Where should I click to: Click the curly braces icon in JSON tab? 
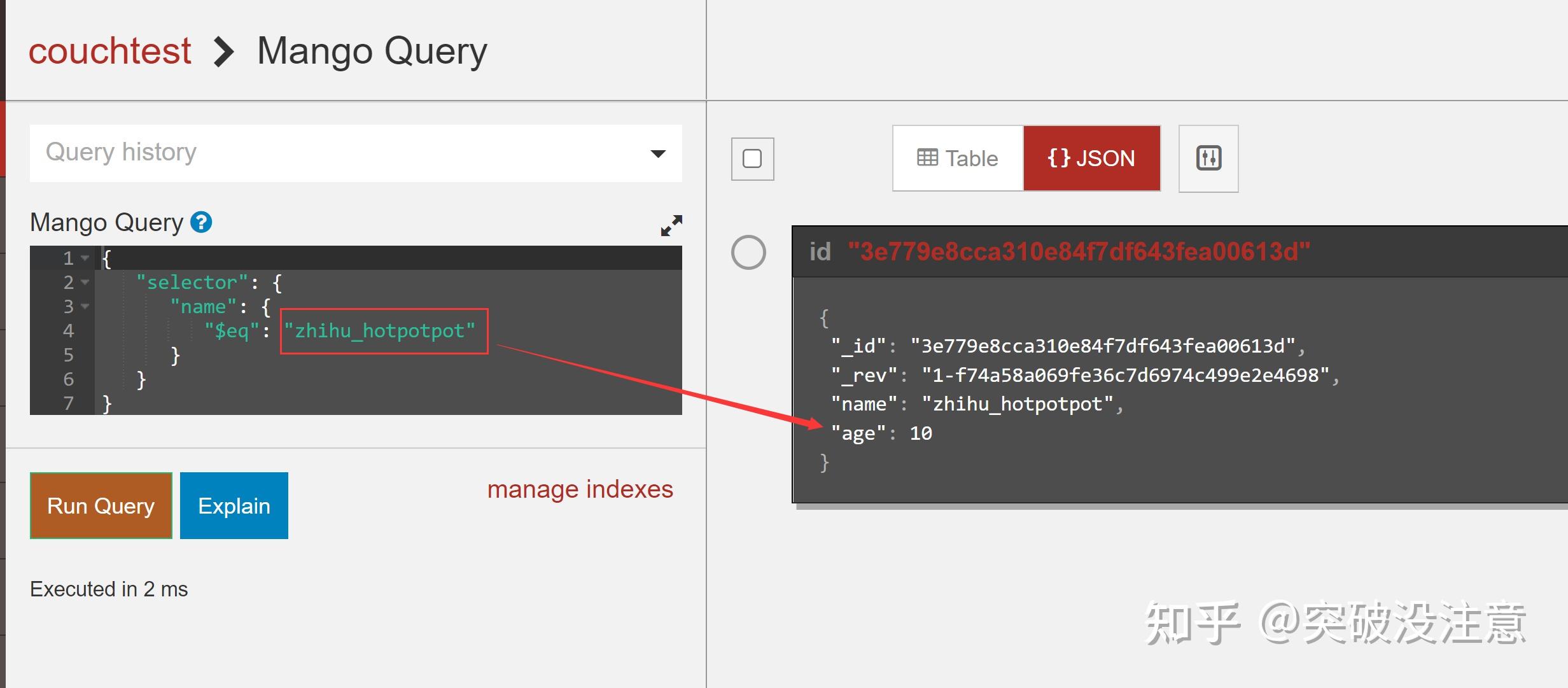coord(1059,158)
